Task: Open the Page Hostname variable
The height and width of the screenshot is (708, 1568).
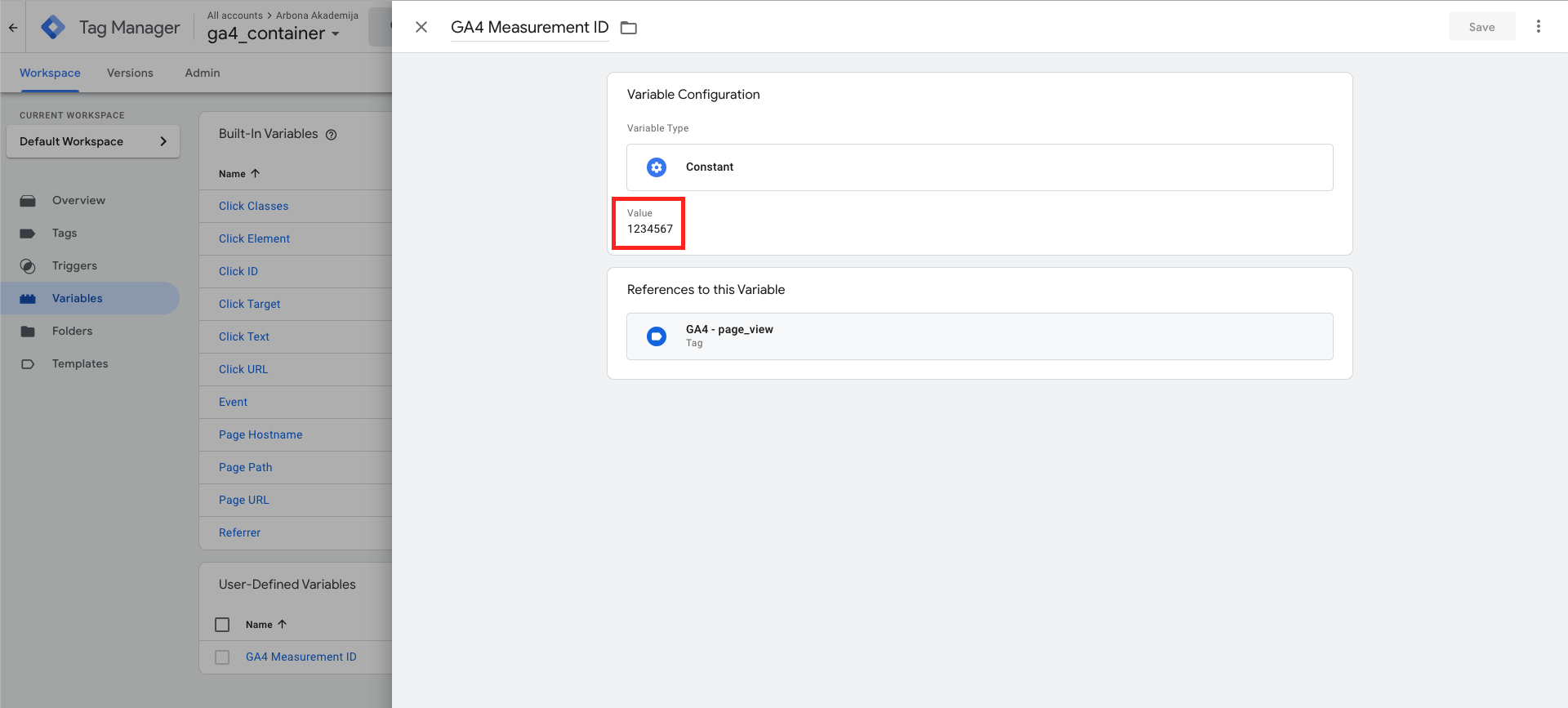Action: (x=261, y=434)
